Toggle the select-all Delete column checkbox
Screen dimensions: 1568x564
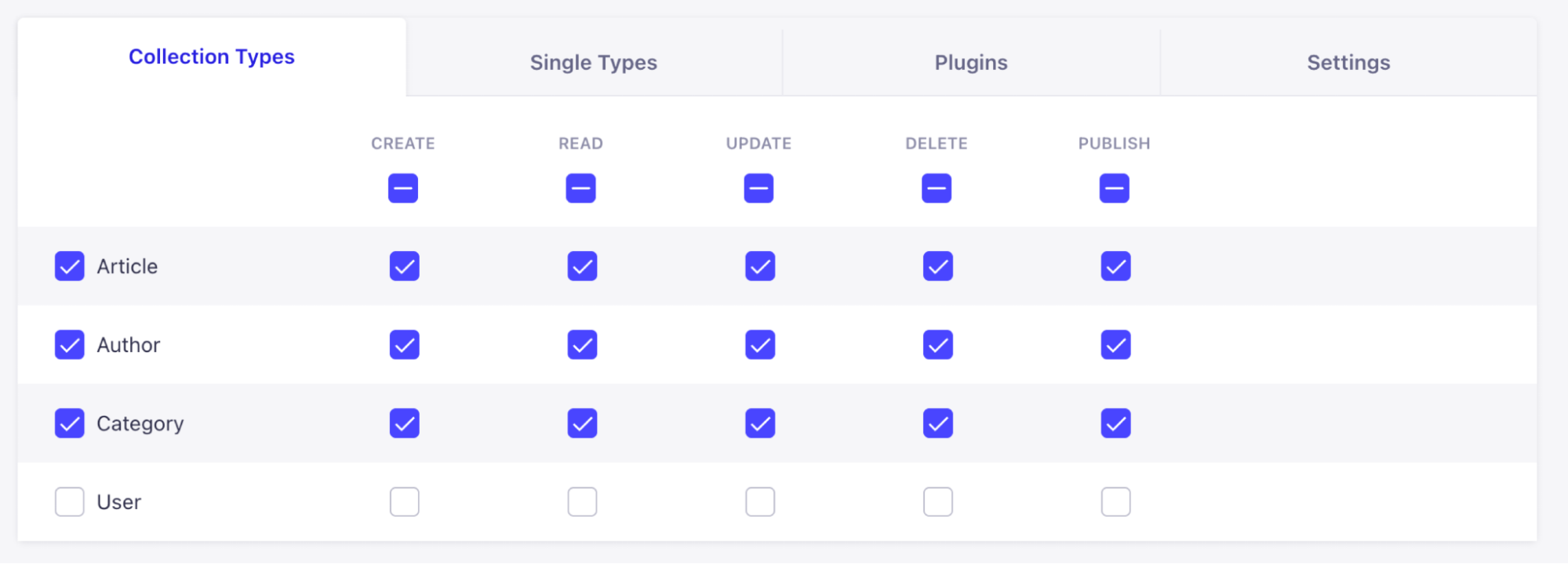(x=937, y=188)
